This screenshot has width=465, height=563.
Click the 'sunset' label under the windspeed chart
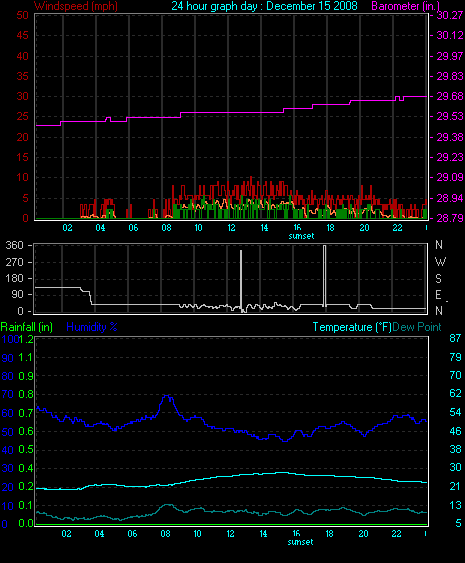[301, 236]
